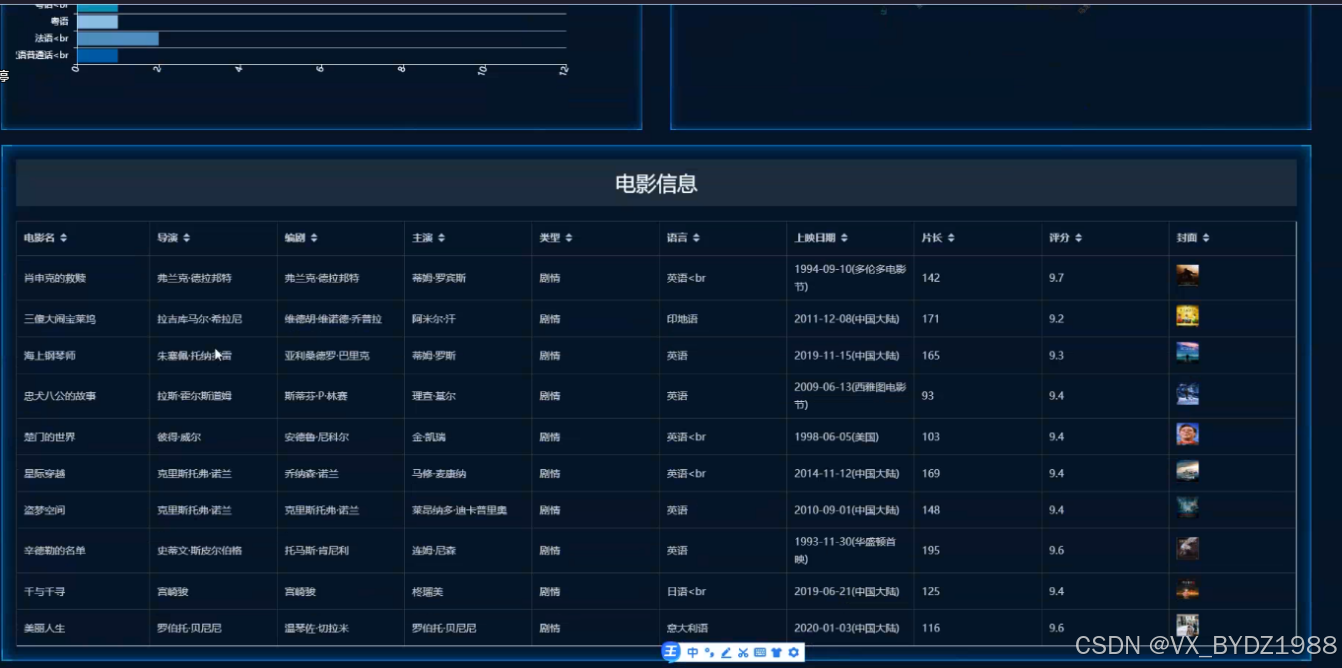Open soft keyboard icon in IME bar
This screenshot has height=668, width=1342.
(x=760, y=653)
